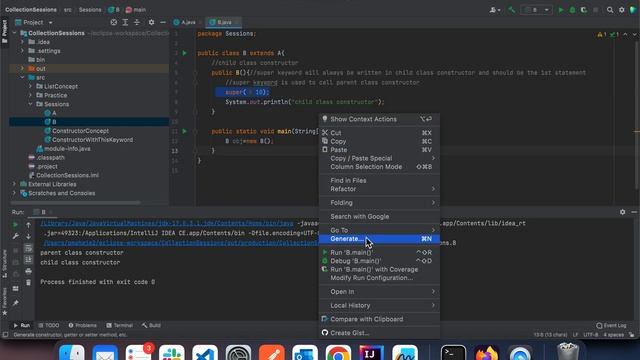The image size is (640, 360).
Task: Collapse the src folder
Action: tap(22, 78)
